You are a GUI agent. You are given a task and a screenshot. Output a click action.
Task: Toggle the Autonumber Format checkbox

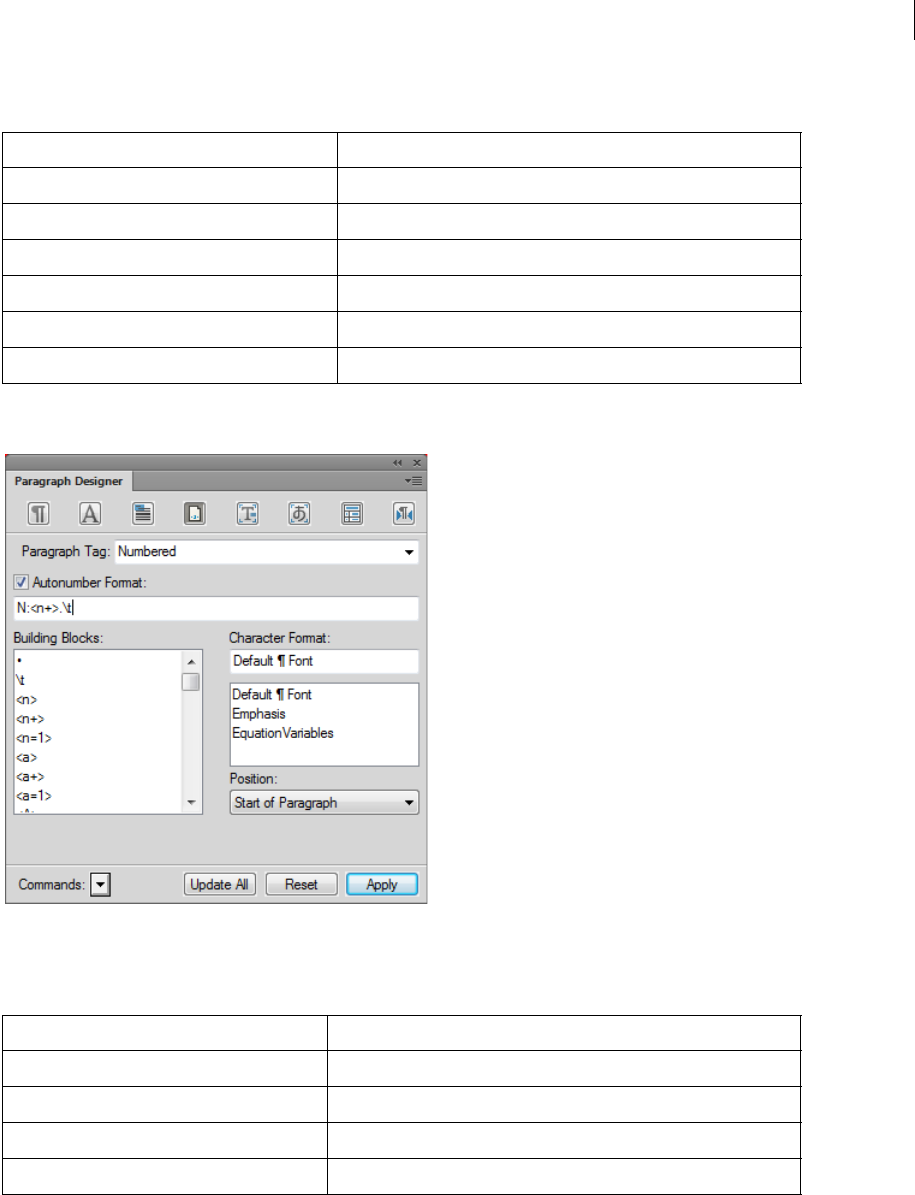pos(21,582)
